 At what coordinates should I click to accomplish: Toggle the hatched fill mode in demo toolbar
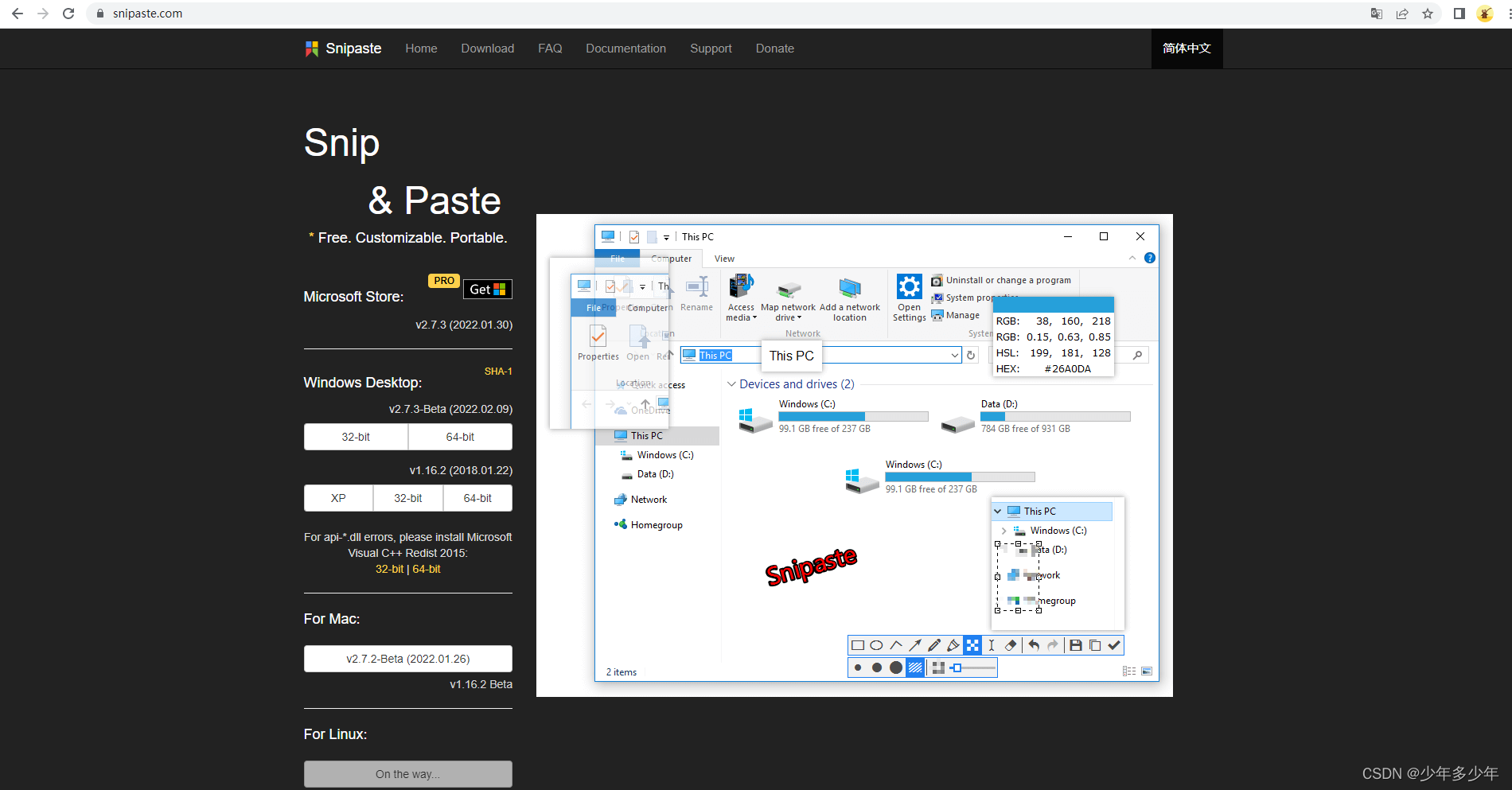pos(916,667)
